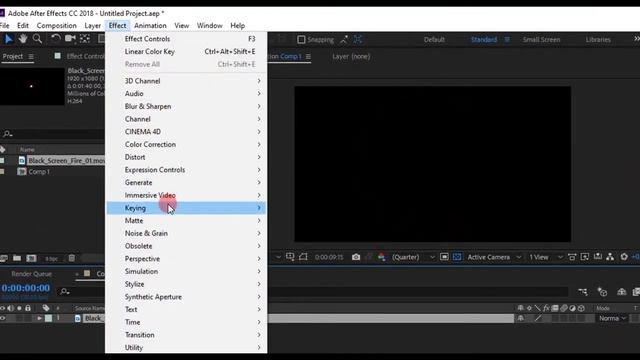Open the Comp Flowchart icon in viewer
Viewport: 640px width, 360px height.
pos(610,257)
